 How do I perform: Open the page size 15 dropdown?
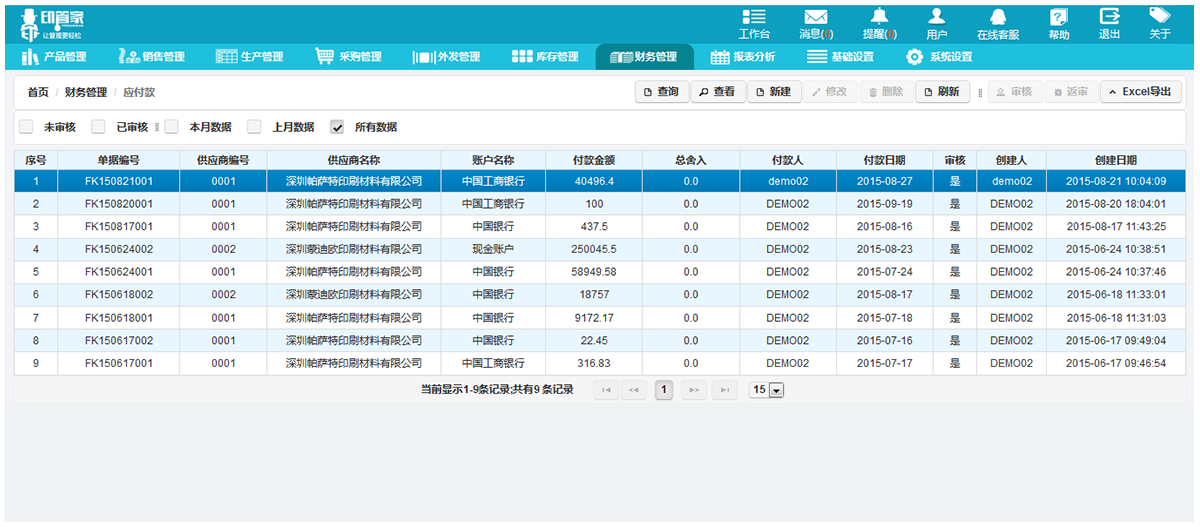(x=768, y=390)
